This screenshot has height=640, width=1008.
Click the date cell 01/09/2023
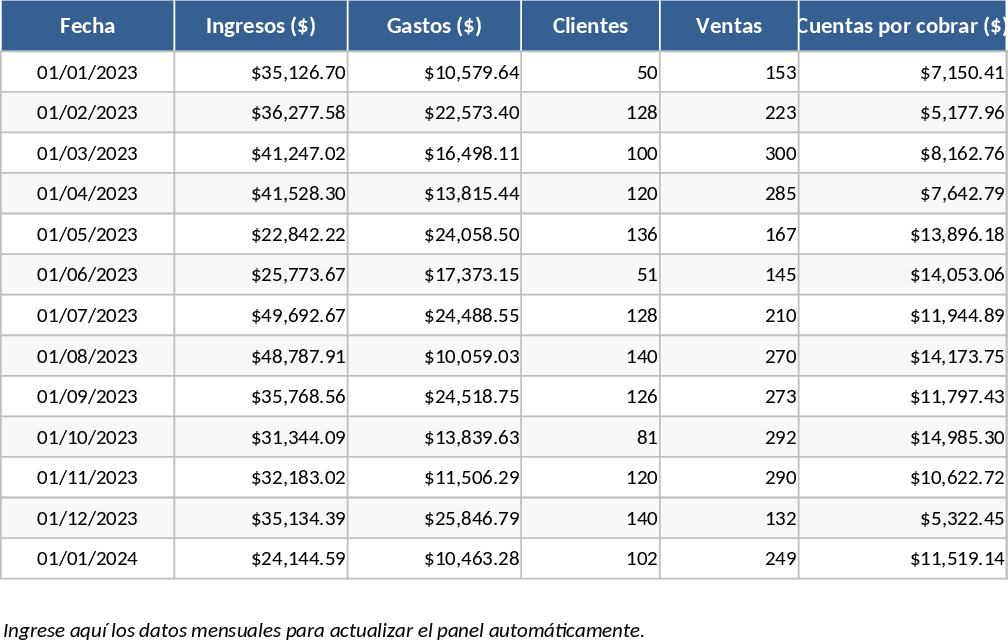coord(87,397)
